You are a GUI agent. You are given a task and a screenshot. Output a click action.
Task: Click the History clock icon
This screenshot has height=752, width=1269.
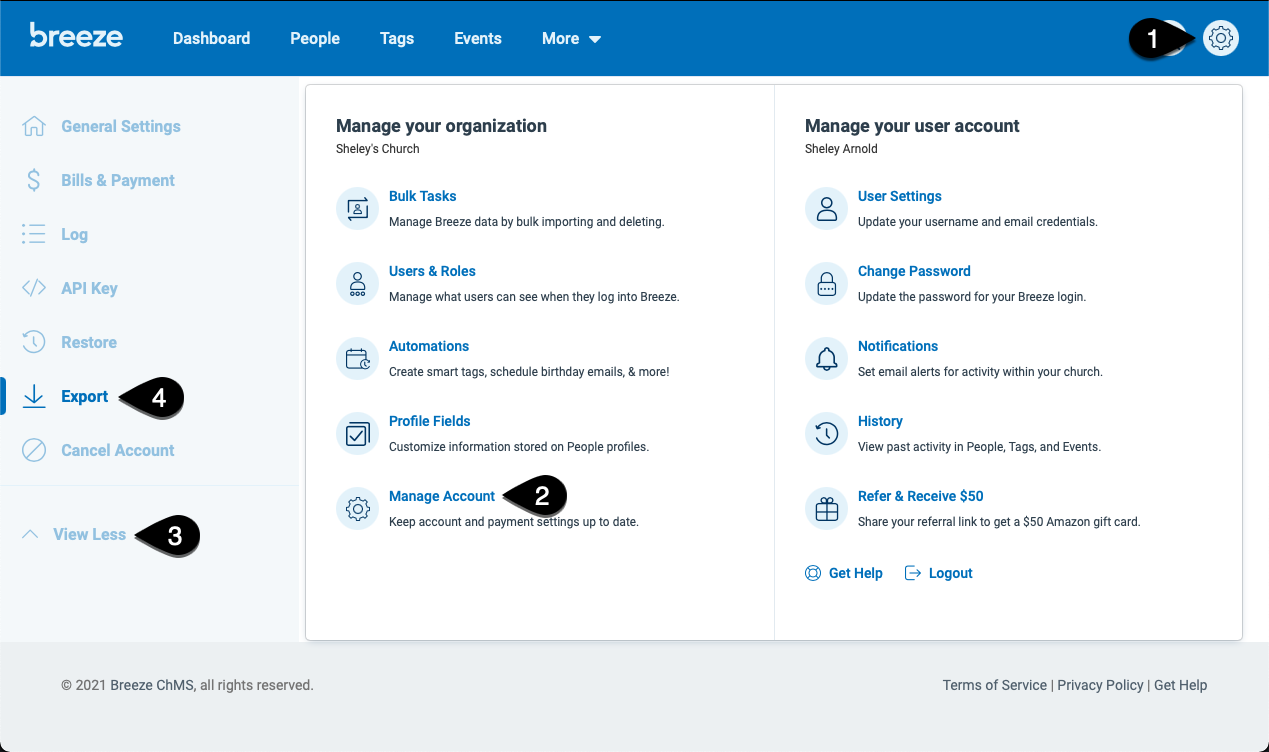(826, 433)
